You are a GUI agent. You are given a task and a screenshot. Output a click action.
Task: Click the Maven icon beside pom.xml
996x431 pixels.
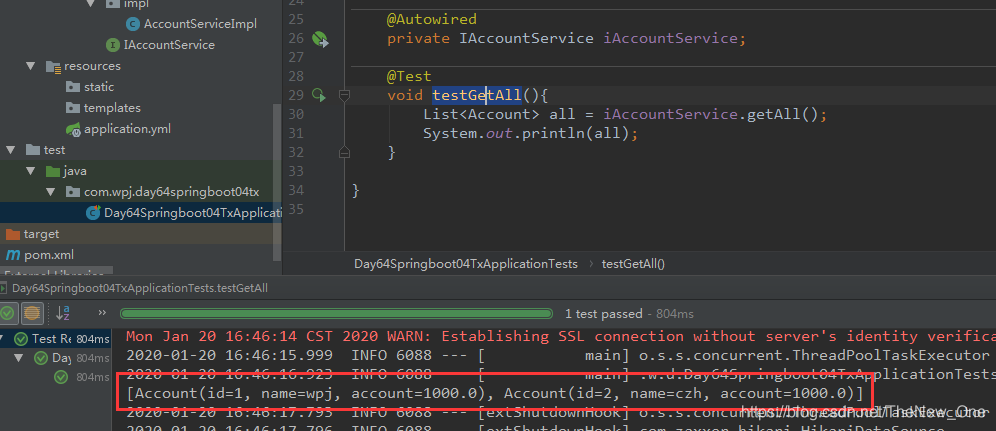(13, 255)
